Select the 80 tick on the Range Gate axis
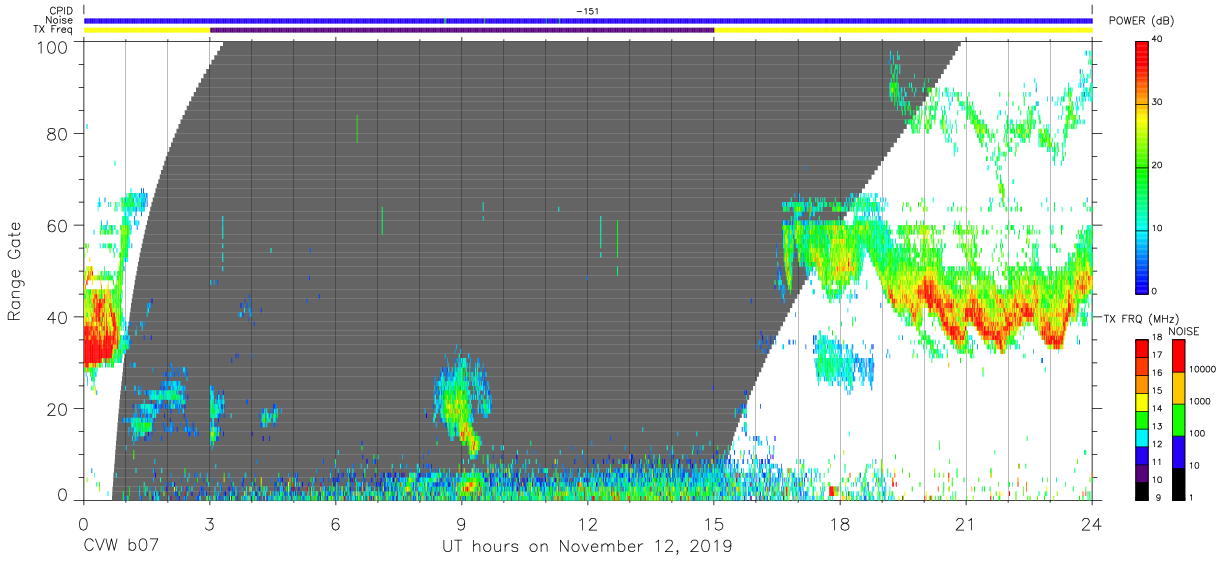The height and width of the screenshot is (567, 1228). tap(57, 133)
